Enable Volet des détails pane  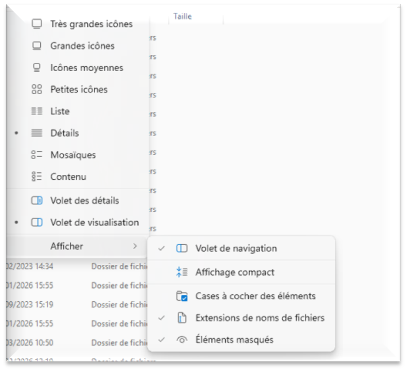[x=78, y=201]
